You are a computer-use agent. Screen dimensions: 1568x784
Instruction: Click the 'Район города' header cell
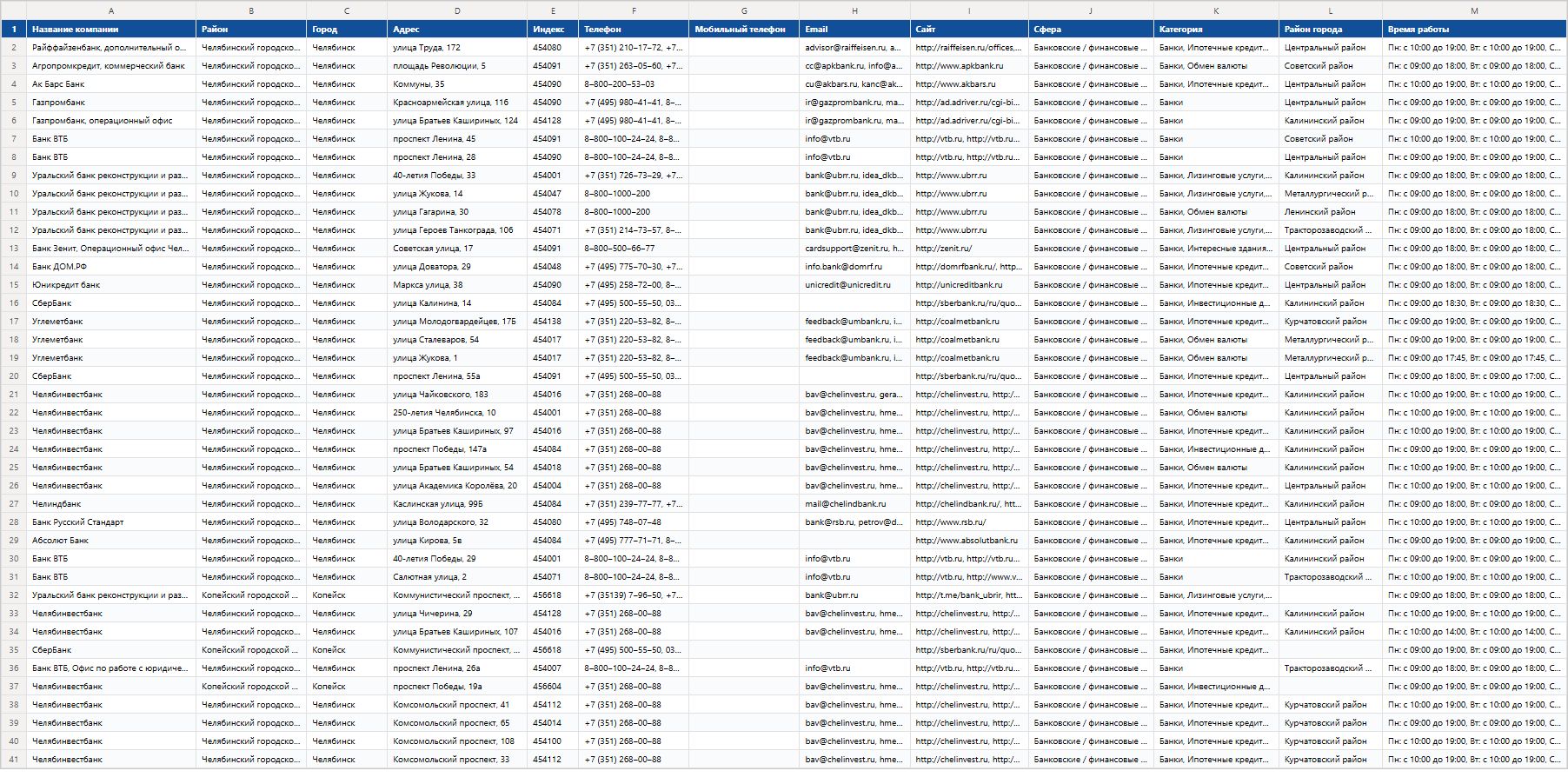click(1331, 30)
